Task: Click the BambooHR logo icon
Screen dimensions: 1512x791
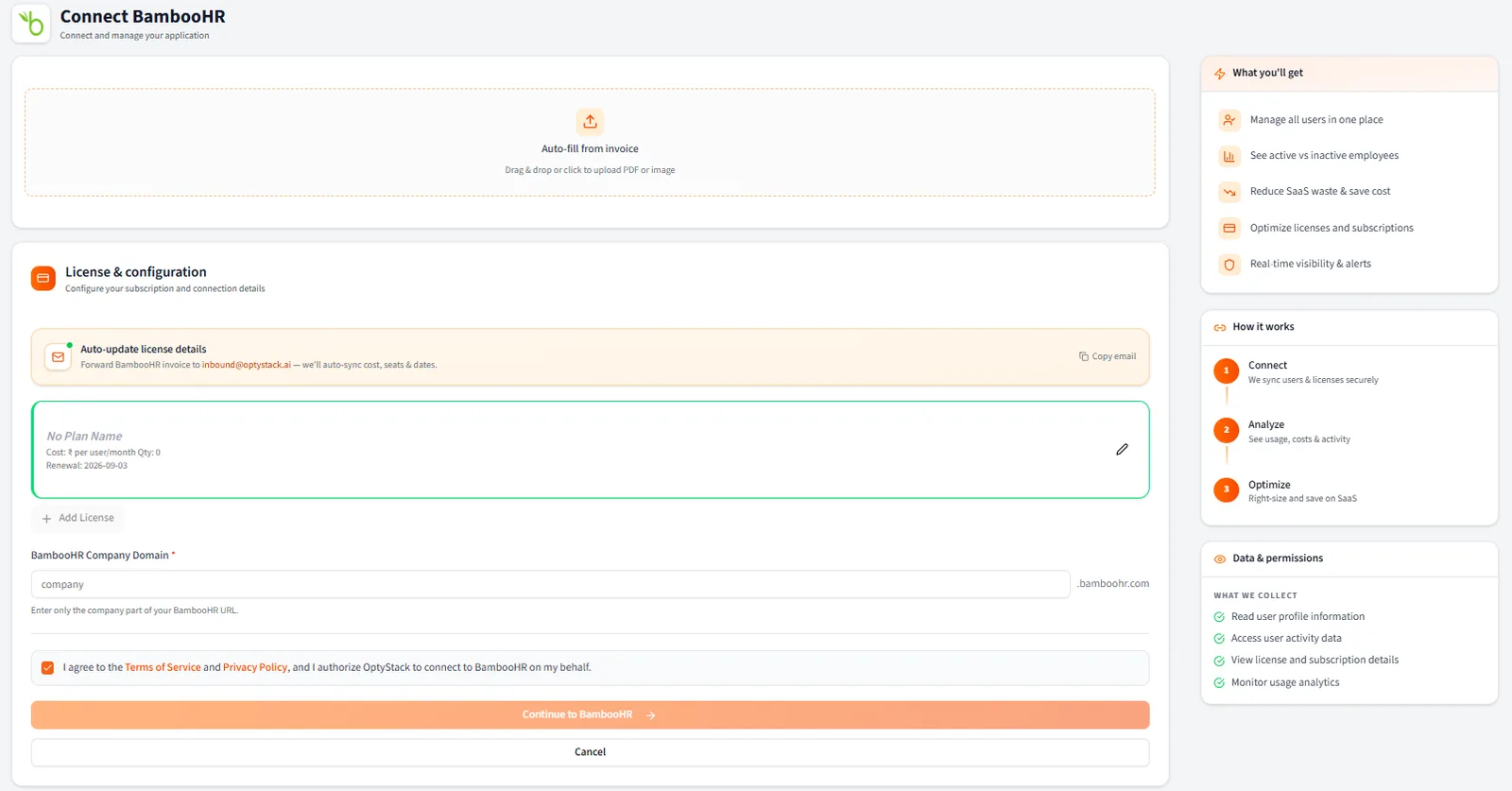Action: pos(31,24)
